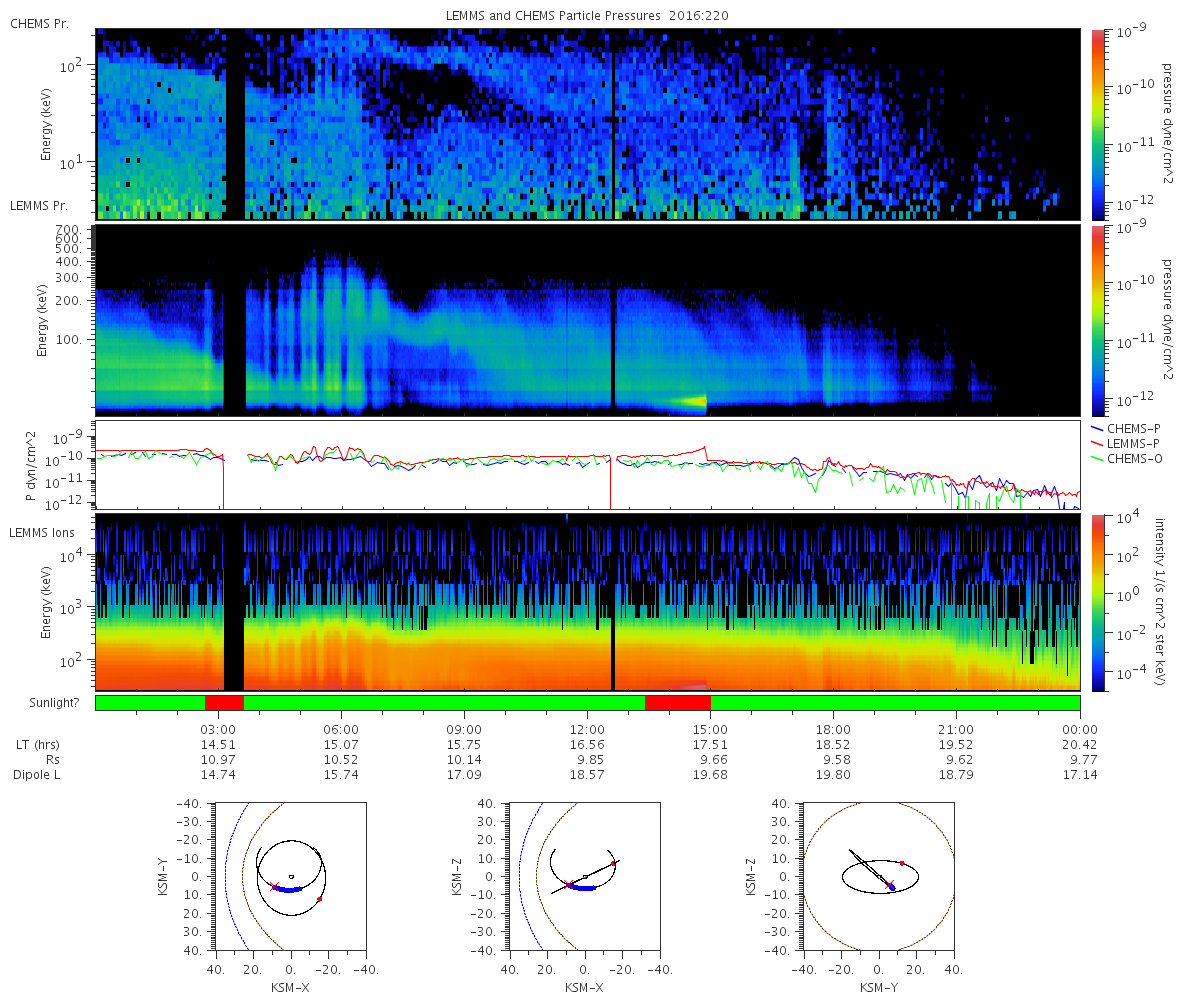Click the 12:00 time axis label
Screen dimensions: 1200x1000
coord(588,729)
